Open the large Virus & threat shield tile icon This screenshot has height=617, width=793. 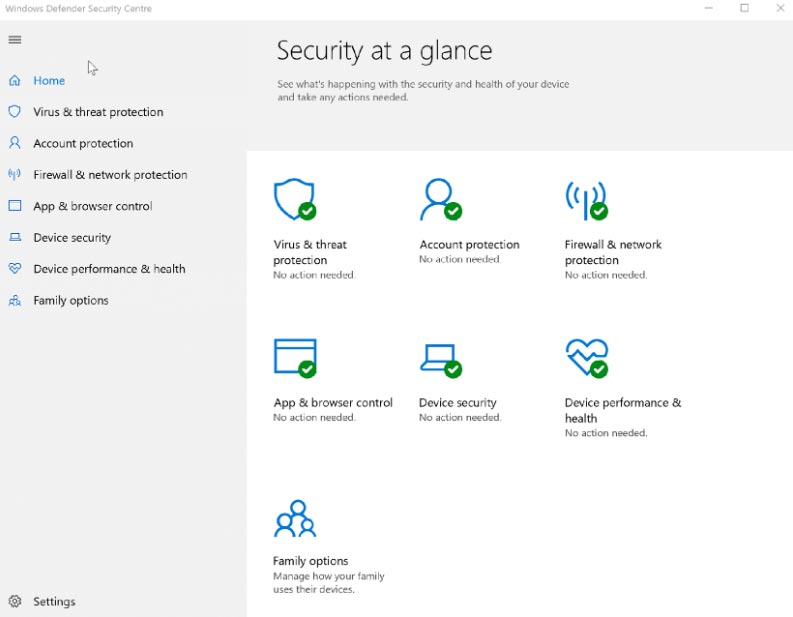click(295, 199)
